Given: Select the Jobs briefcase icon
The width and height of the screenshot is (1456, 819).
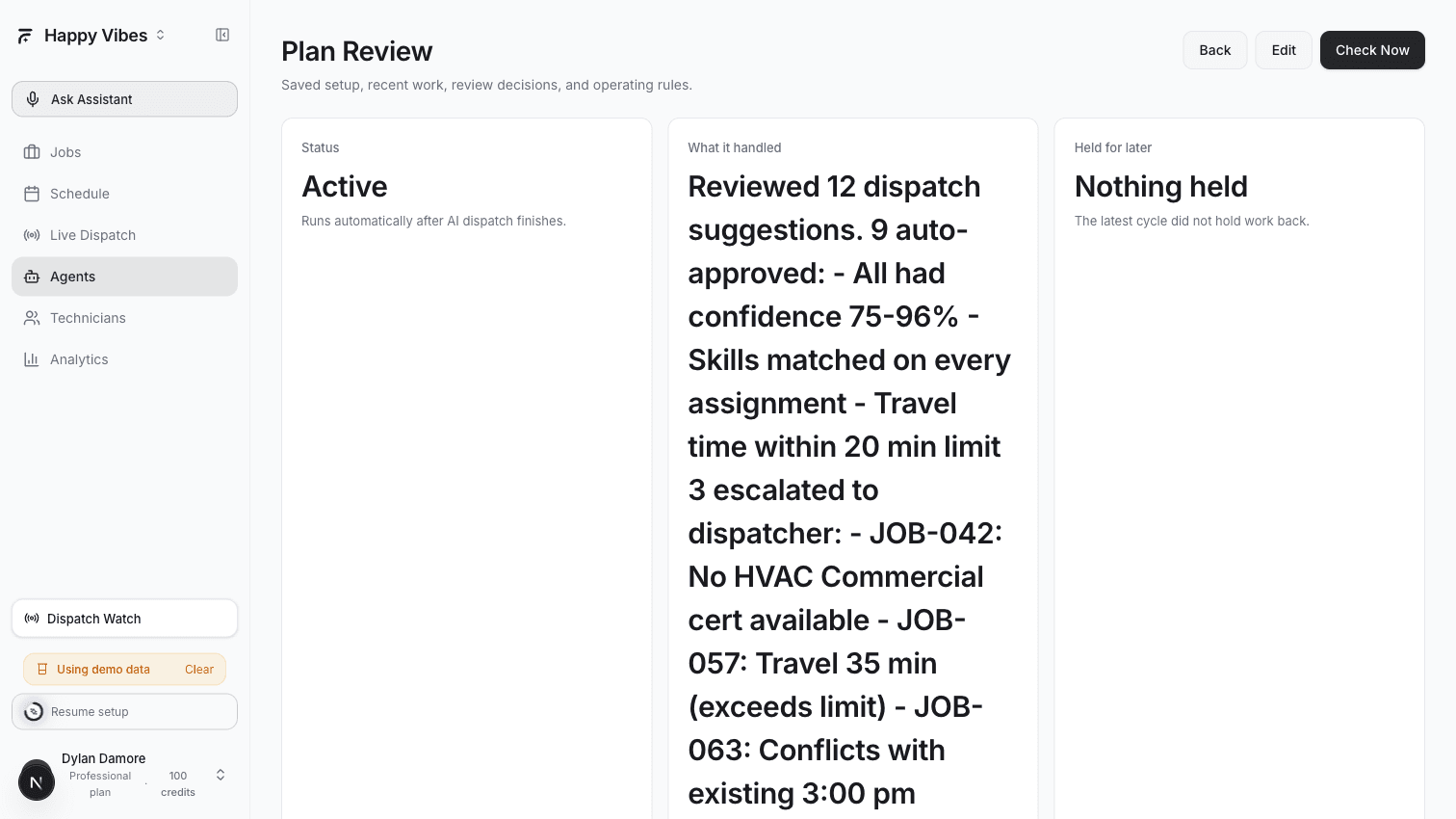Looking at the screenshot, I should (x=31, y=152).
